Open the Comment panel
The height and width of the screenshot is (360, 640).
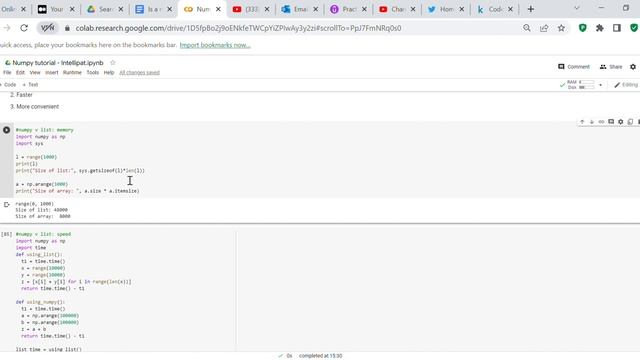[x=573, y=67]
